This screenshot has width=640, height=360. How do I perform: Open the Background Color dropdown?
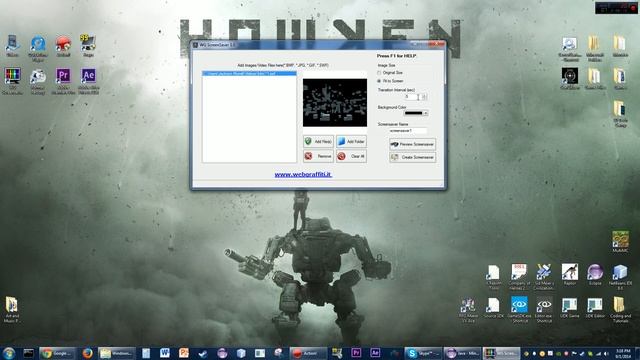(x=426, y=113)
